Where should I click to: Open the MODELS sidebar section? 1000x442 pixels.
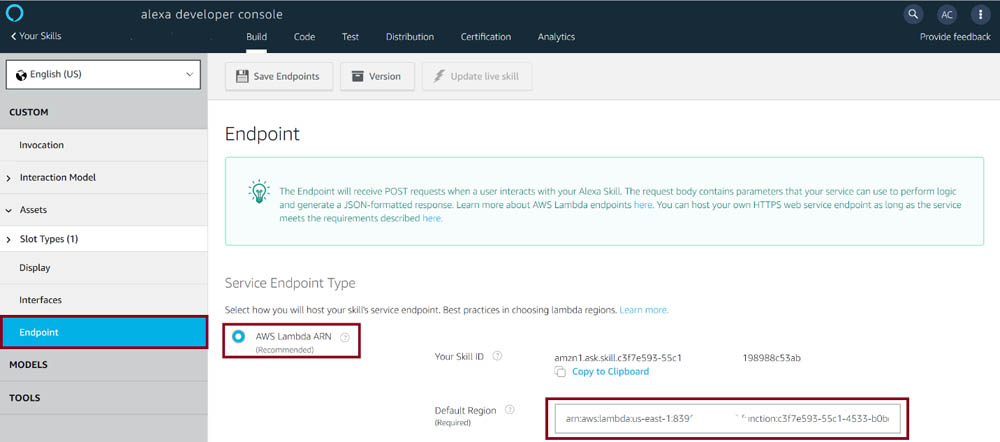pyautogui.click(x=103, y=365)
